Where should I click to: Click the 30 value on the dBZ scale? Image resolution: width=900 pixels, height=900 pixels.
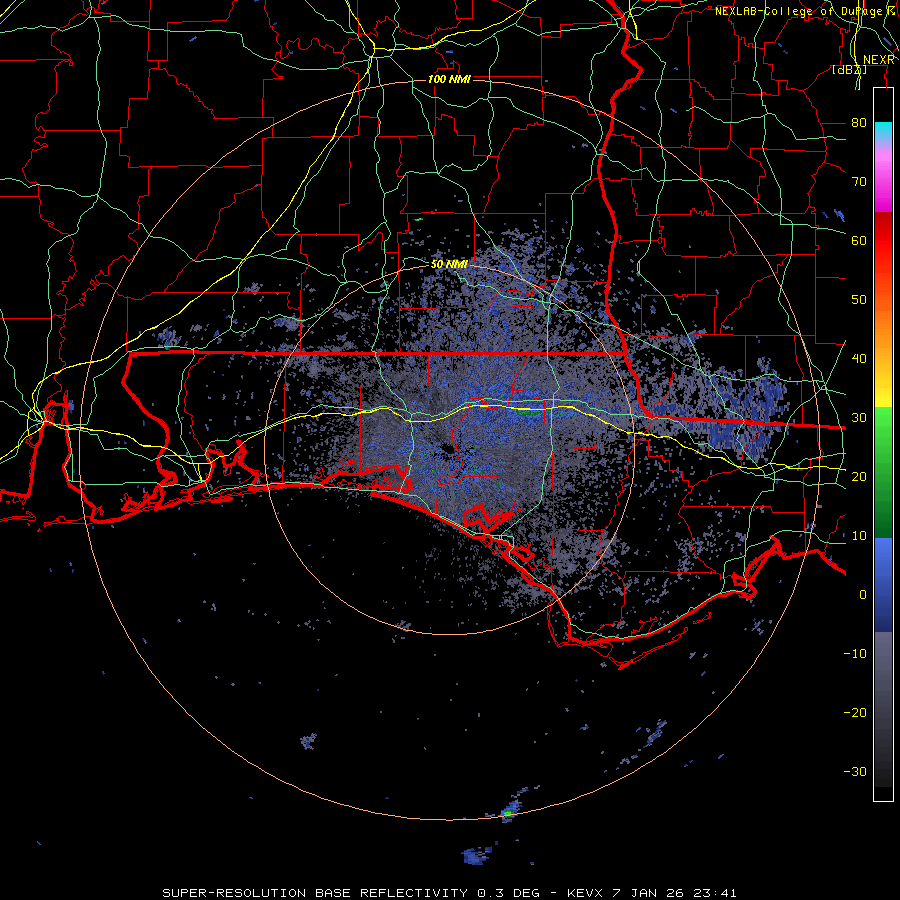click(859, 418)
